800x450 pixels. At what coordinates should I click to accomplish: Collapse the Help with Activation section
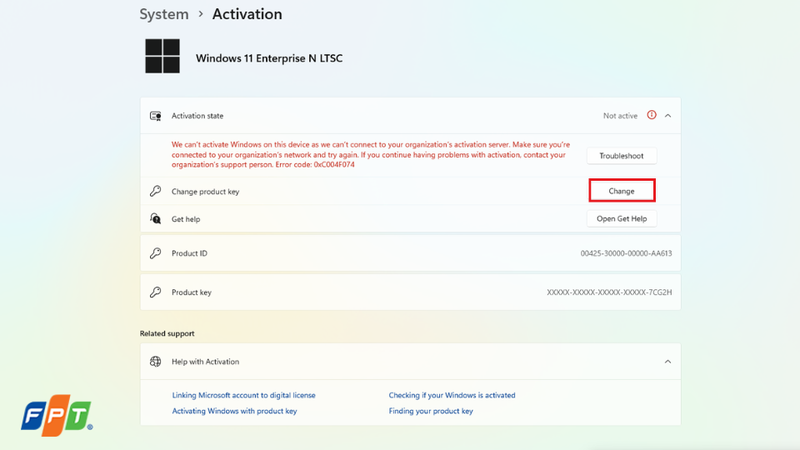pos(668,362)
